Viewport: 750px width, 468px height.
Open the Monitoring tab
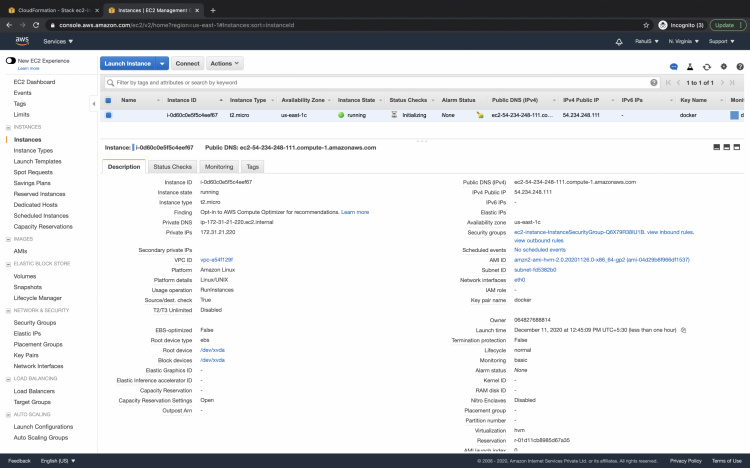[x=219, y=167]
